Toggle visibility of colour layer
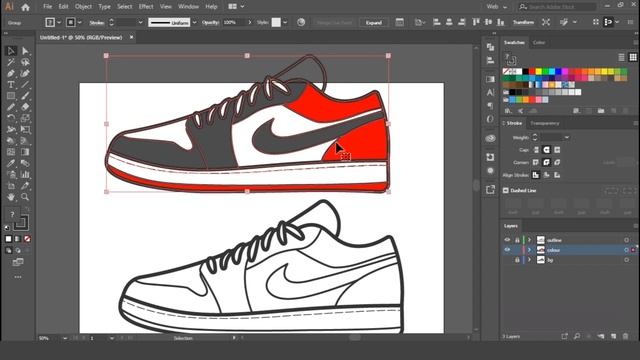The height and width of the screenshot is (360, 640). (x=507, y=250)
